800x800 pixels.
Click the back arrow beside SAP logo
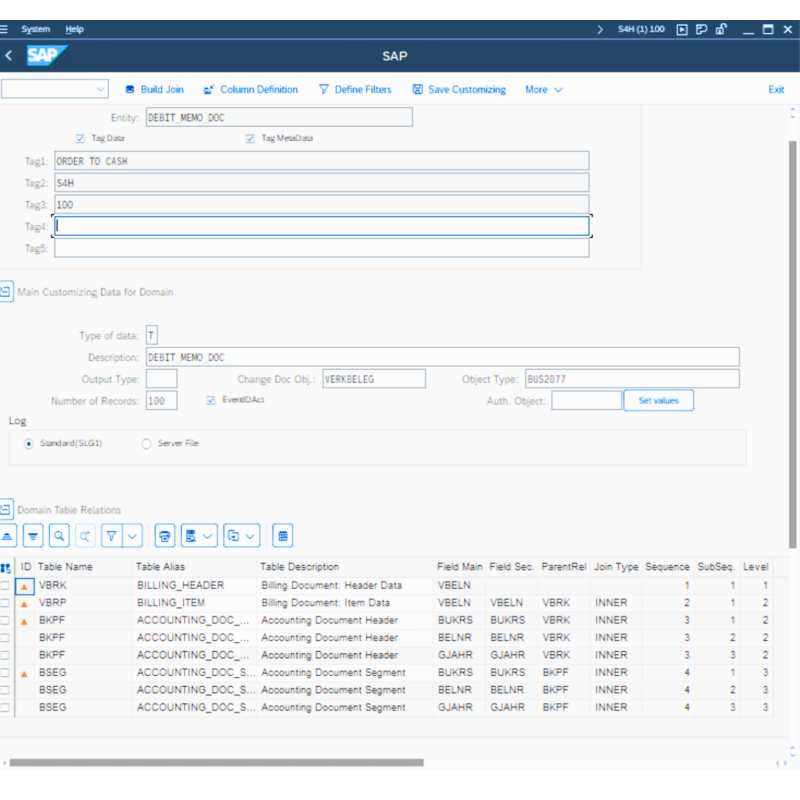click(9, 56)
